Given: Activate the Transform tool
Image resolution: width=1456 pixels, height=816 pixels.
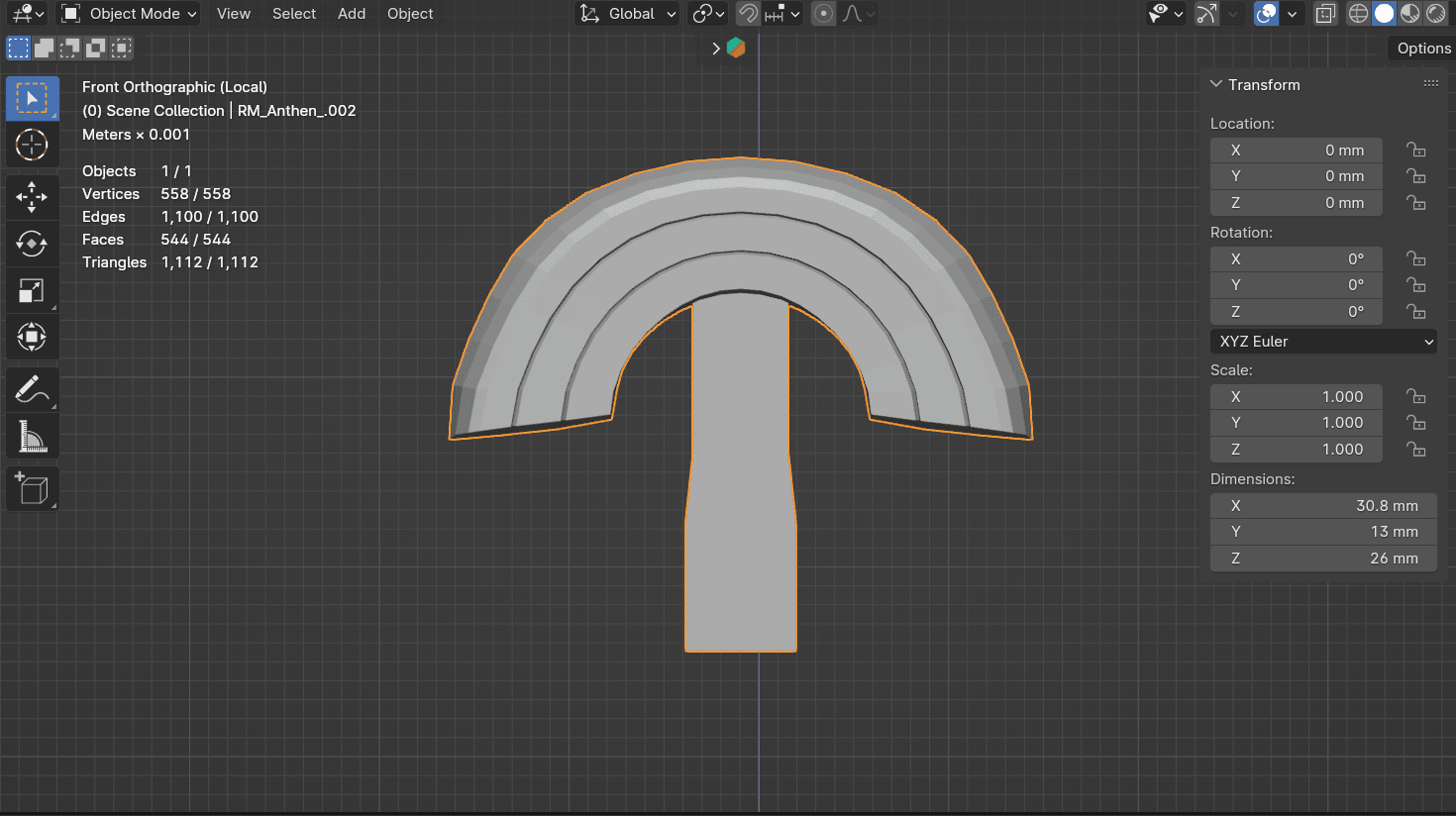Looking at the screenshot, I should (x=32, y=337).
